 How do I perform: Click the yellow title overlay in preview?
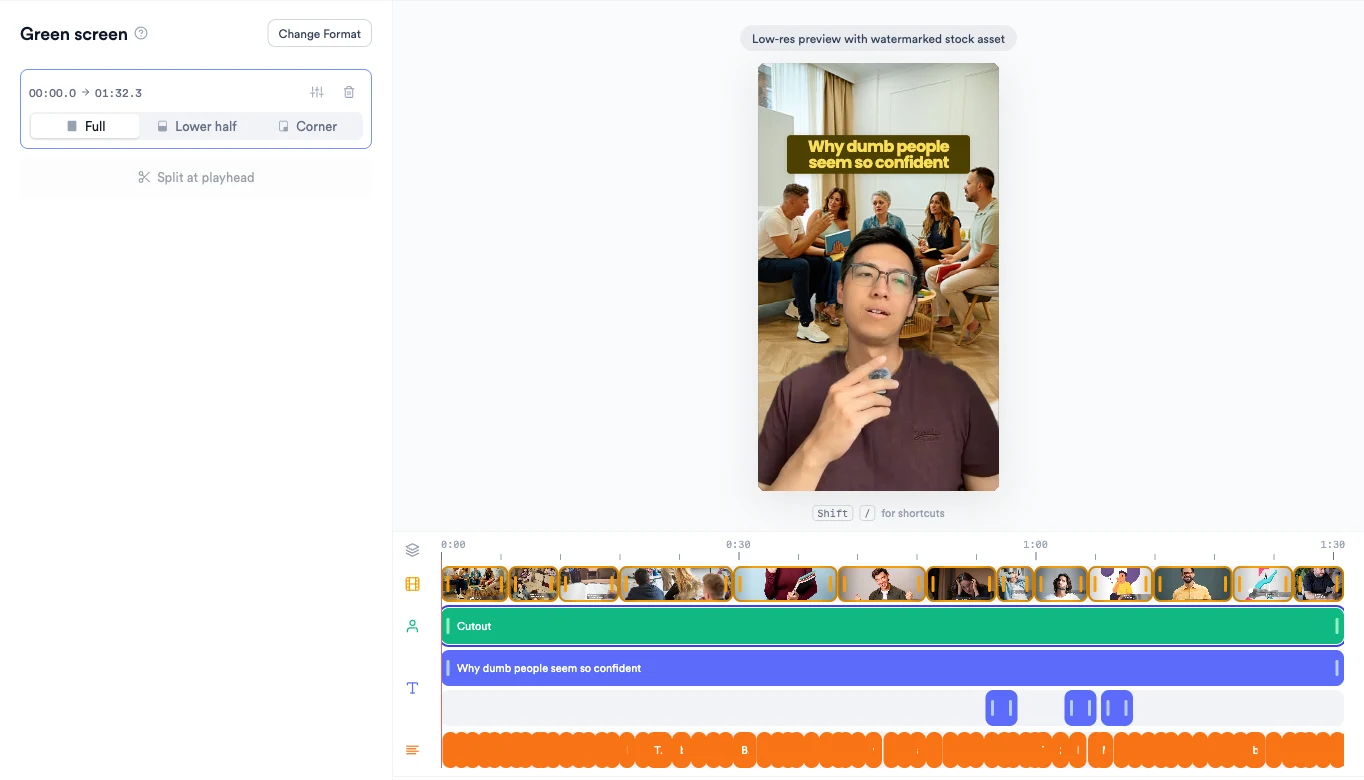click(x=878, y=154)
